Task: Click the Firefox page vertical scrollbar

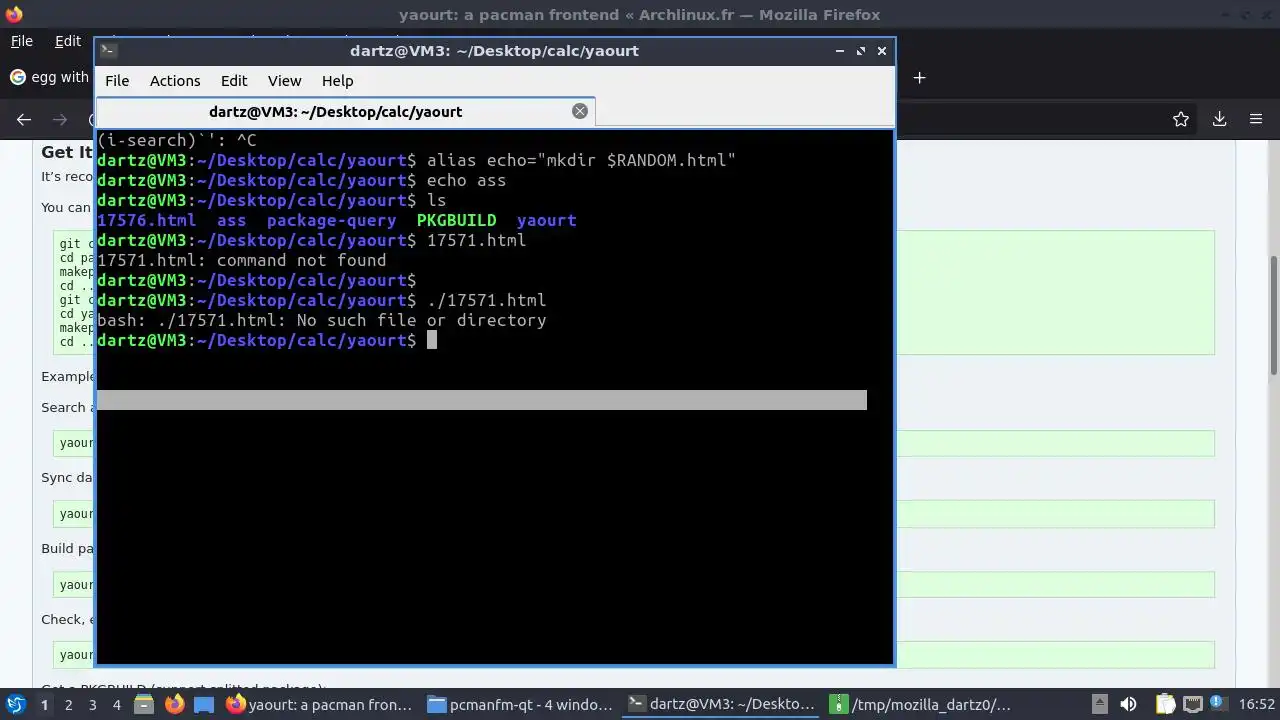Action: [1274, 314]
